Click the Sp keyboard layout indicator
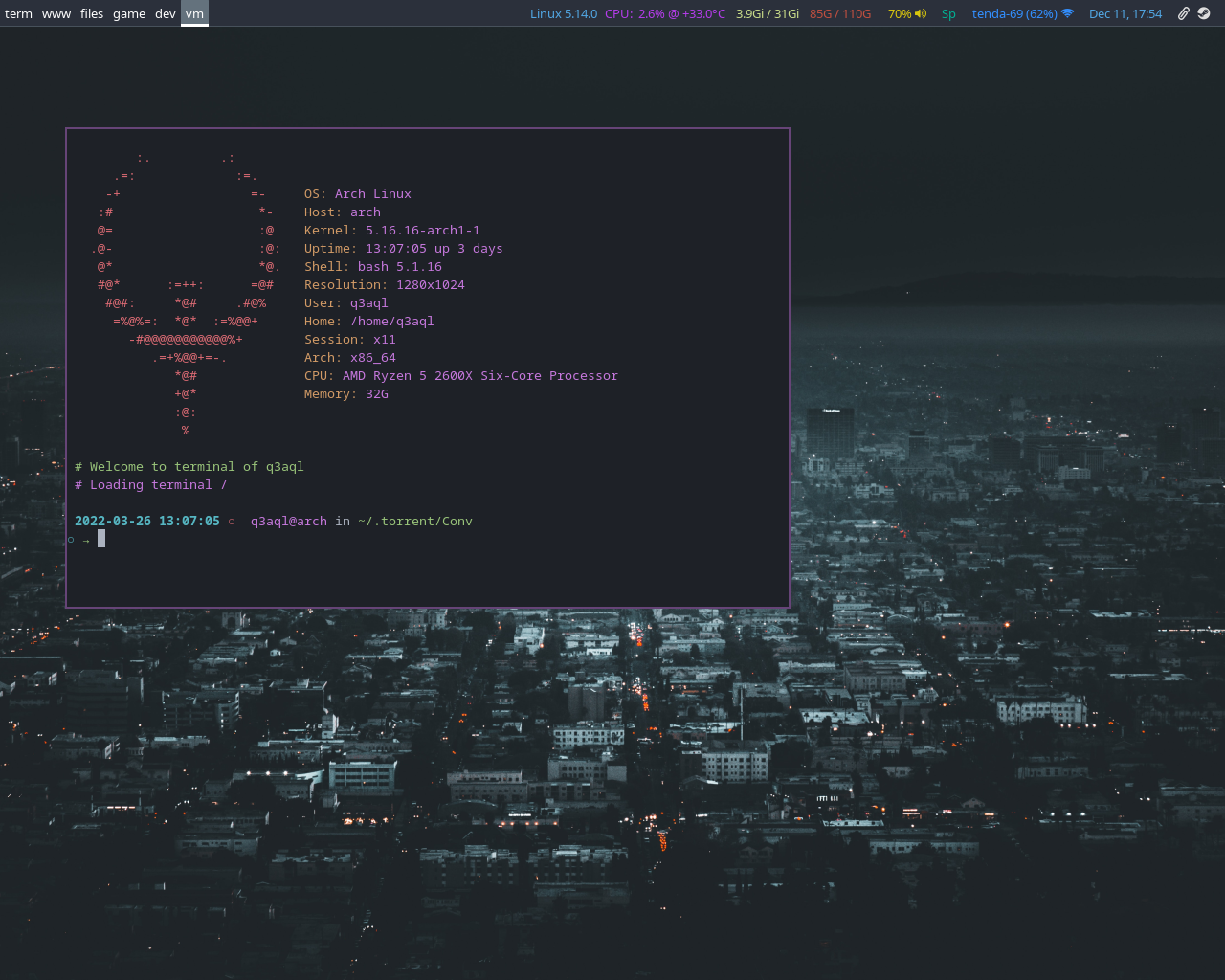 tap(948, 13)
